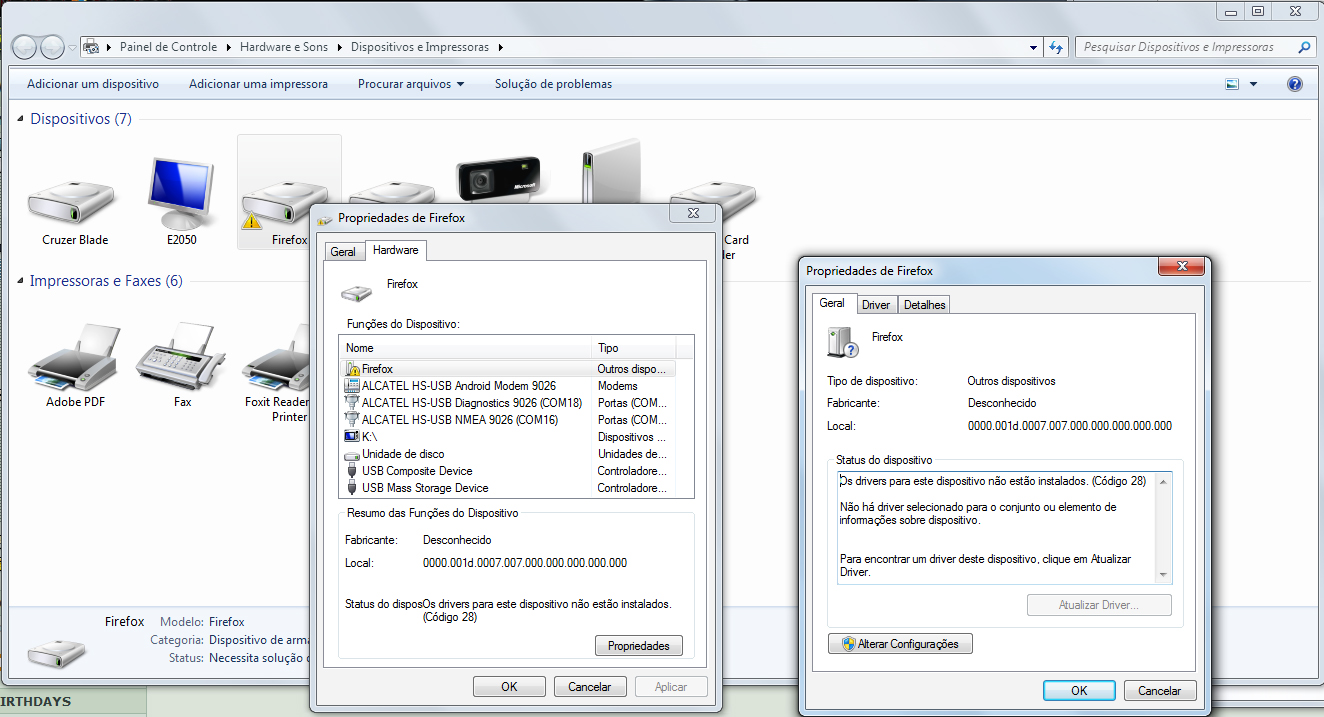This screenshot has height=717, width=1324.
Task: Select ALCATEL HS-USB Android Modem 9026 row
Action: pyautogui.click(x=458, y=386)
